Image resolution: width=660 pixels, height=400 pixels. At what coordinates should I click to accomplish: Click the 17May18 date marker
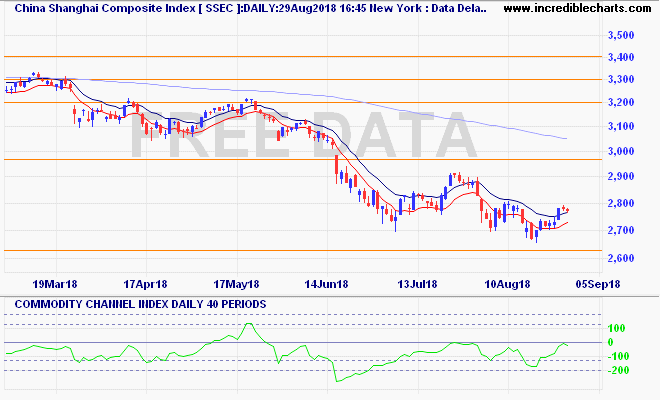pos(237,283)
